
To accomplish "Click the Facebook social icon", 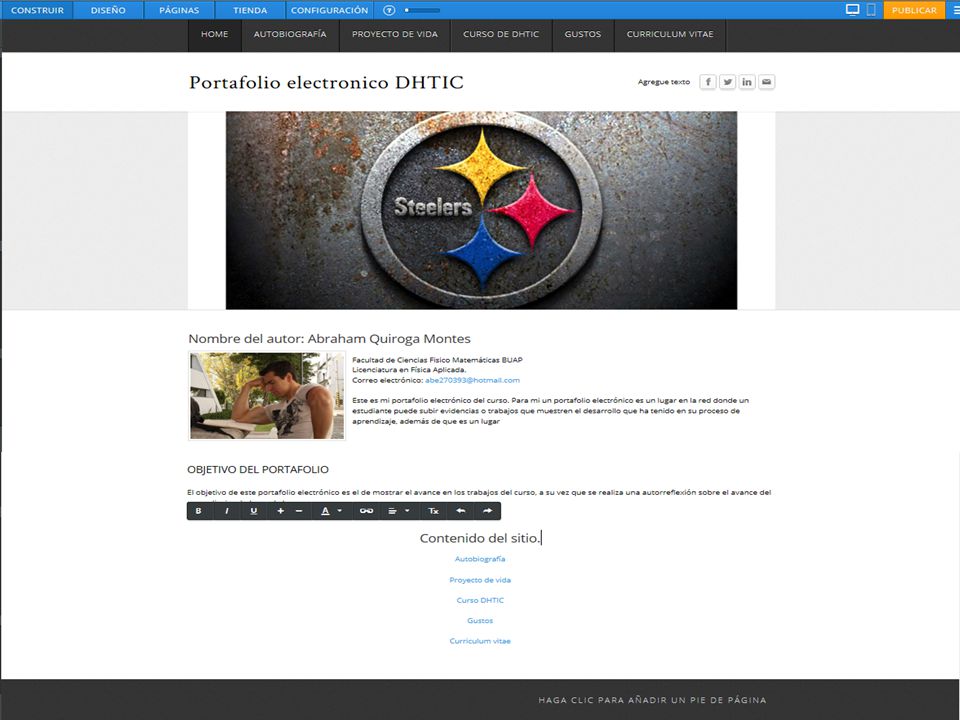I will (708, 81).
